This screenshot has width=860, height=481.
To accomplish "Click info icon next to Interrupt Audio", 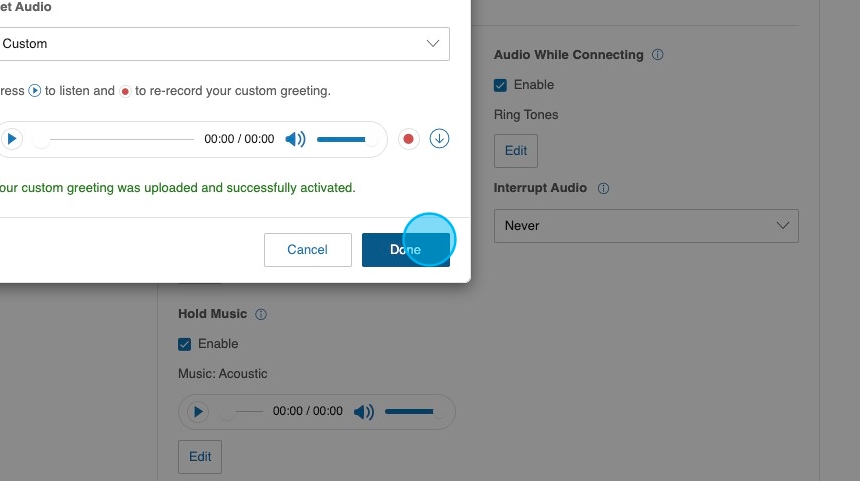I will pyautogui.click(x=603, y=188).
